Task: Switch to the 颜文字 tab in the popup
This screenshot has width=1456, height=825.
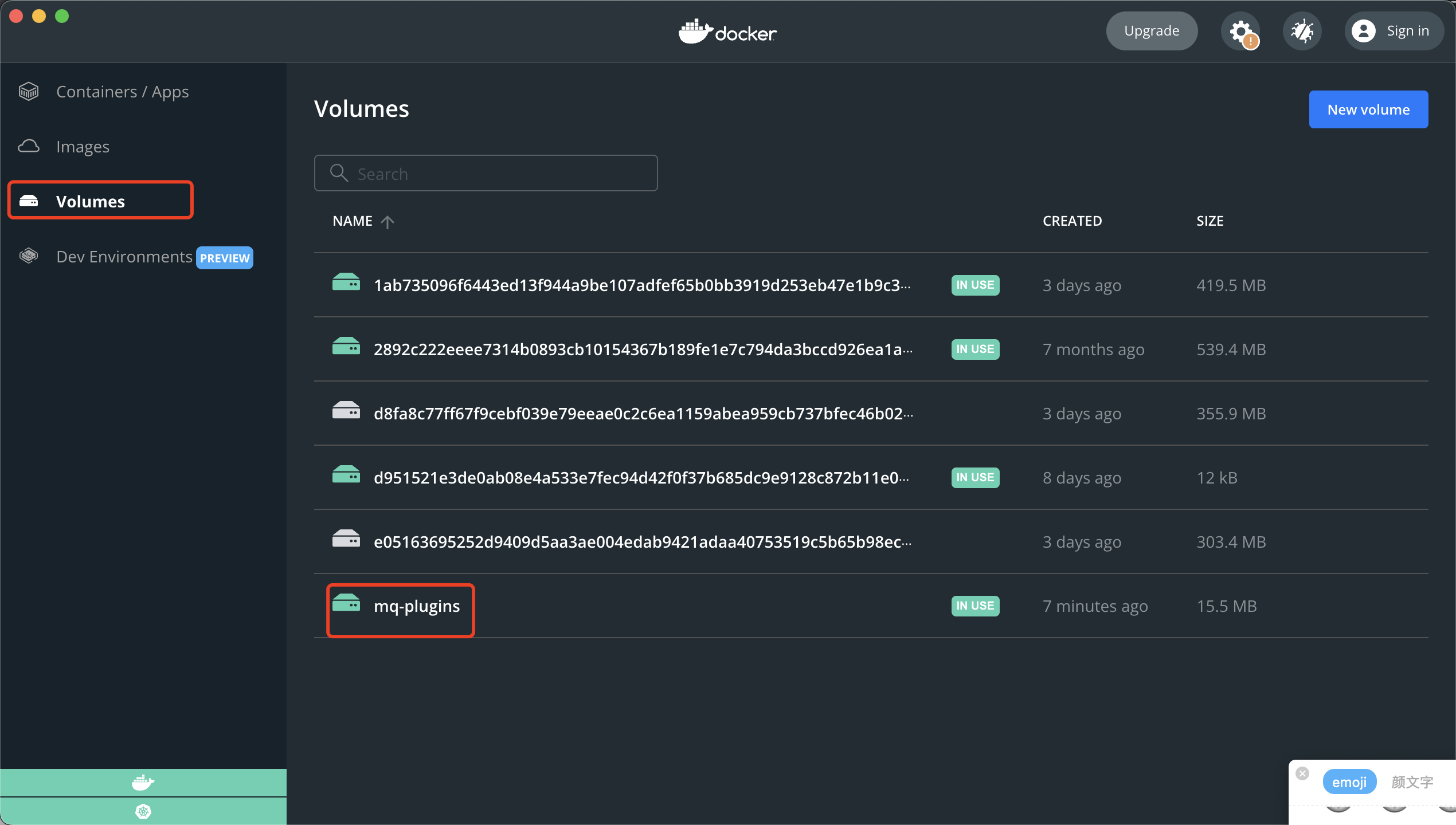Action: pos(1412,781)
